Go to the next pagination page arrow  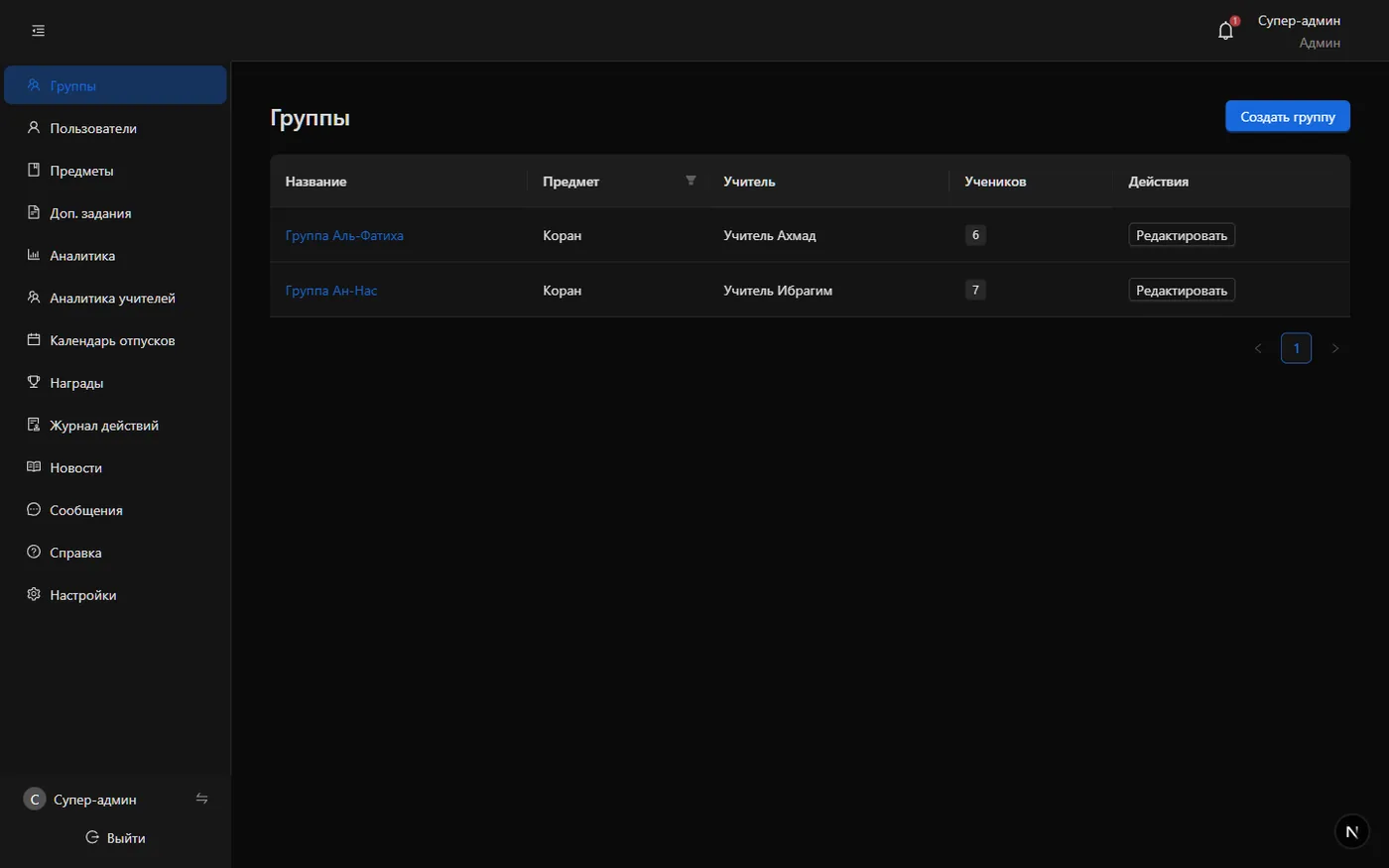pyautogui.click(x=1335, y=348)
